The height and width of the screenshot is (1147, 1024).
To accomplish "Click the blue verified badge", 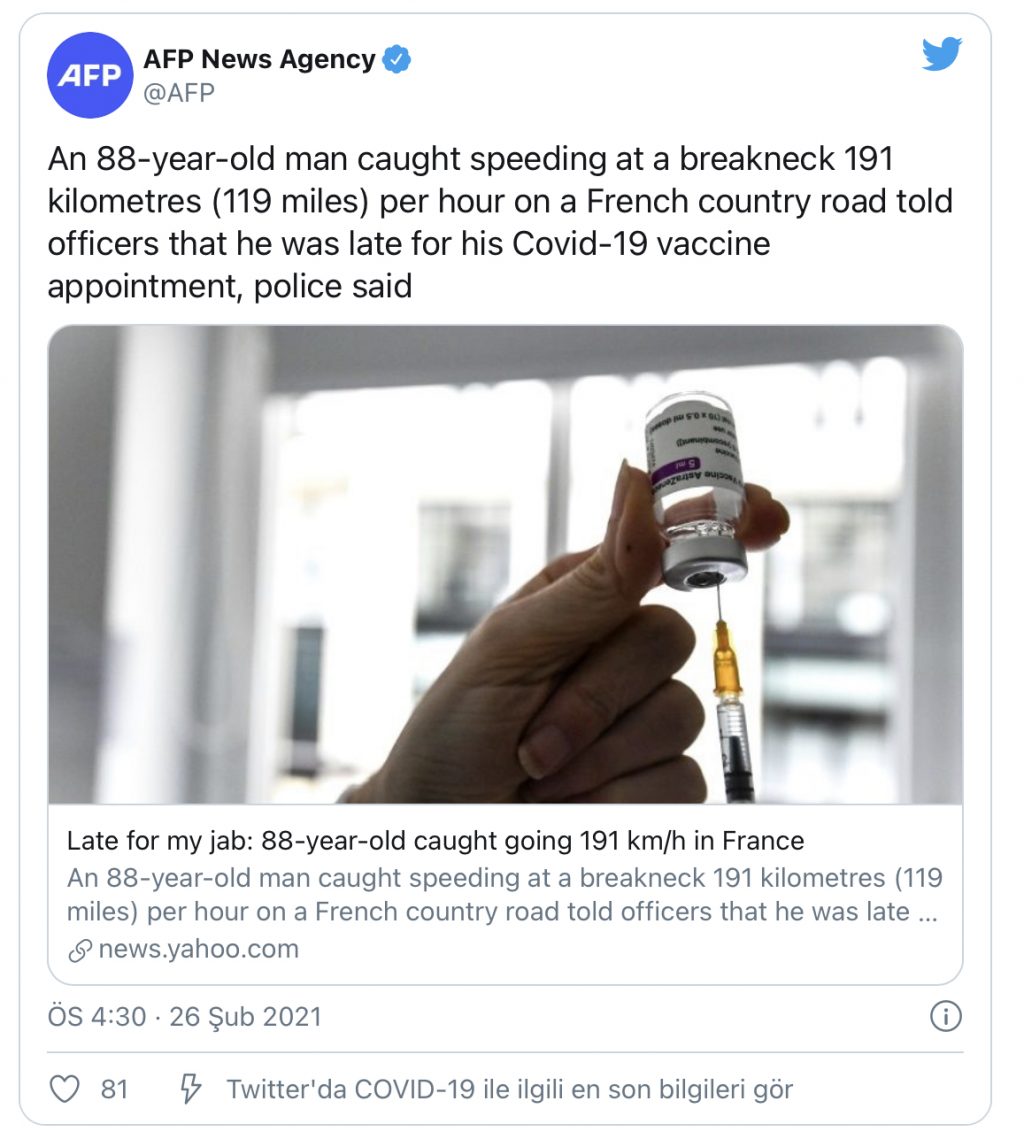I will [398, 60].
